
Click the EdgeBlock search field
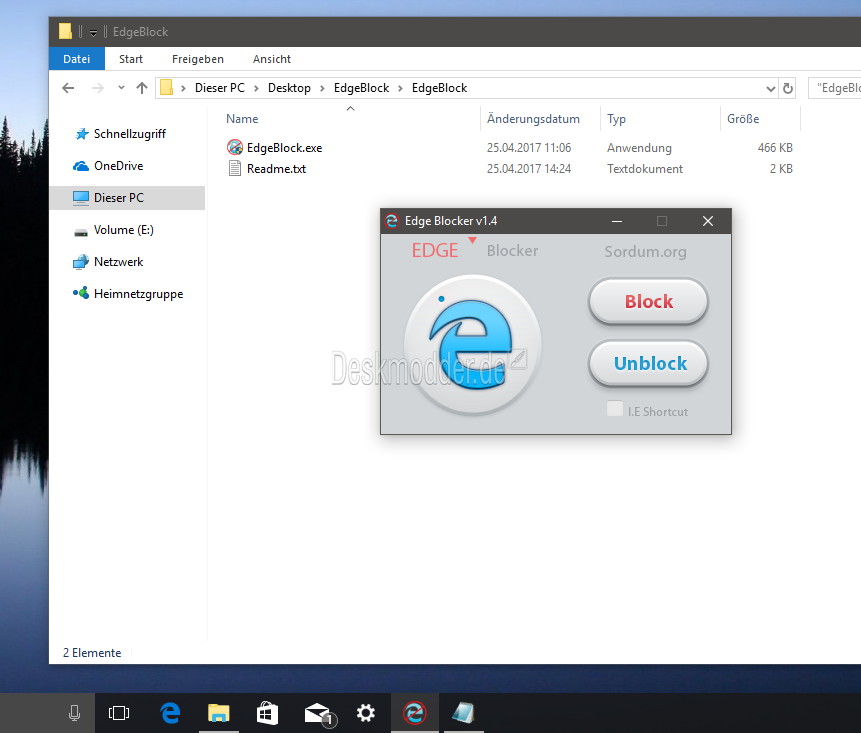[835, 88]
